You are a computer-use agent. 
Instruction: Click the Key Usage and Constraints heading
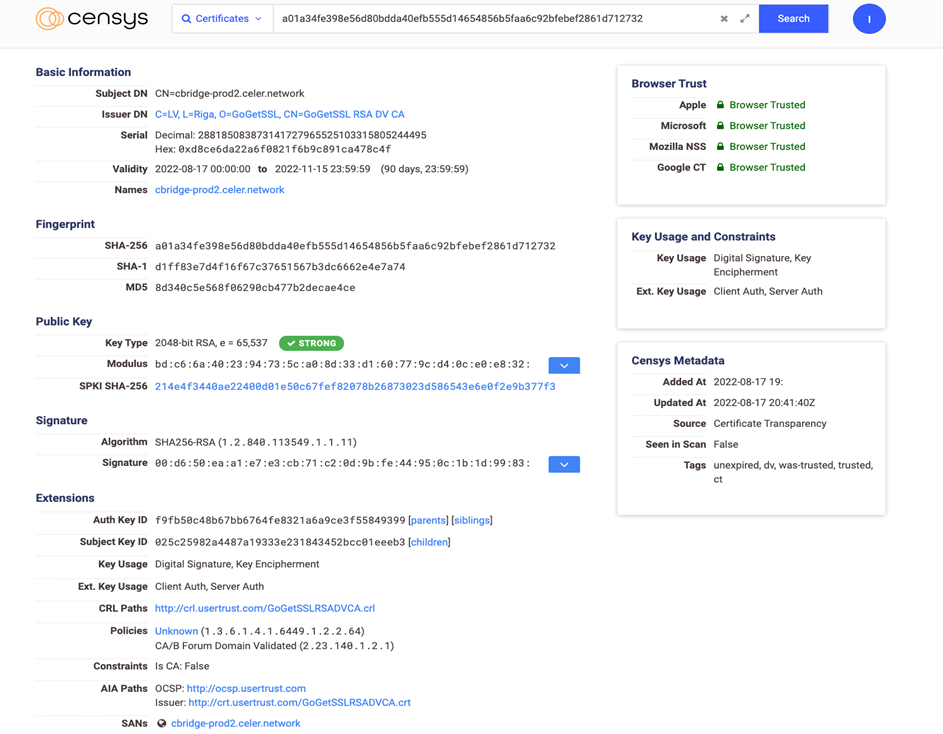(703, 236)
